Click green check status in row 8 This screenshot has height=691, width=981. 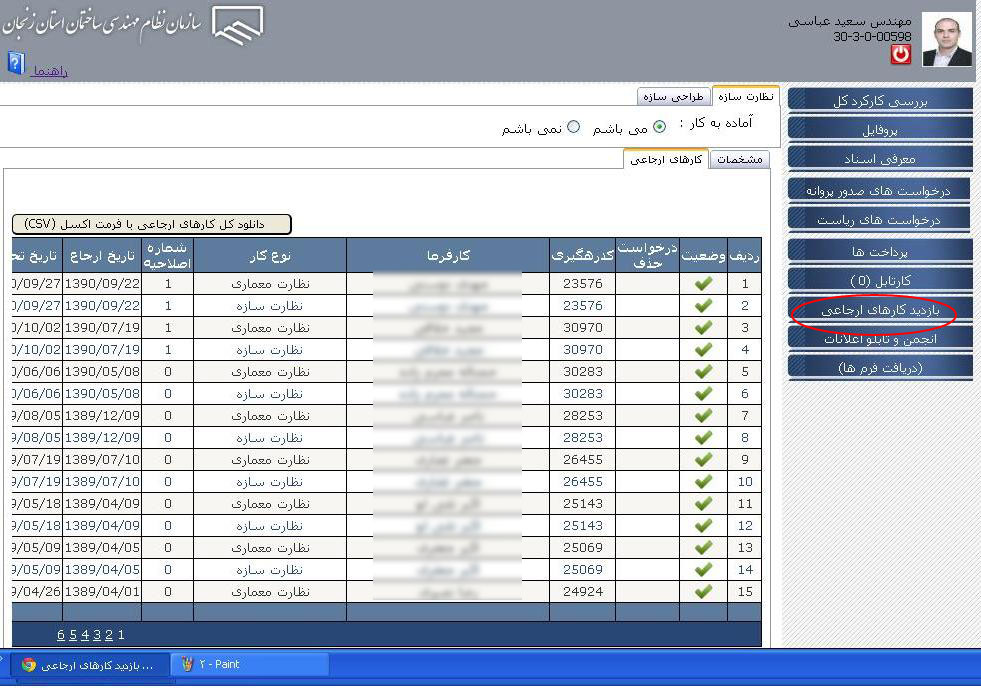(x=703, y=438)
